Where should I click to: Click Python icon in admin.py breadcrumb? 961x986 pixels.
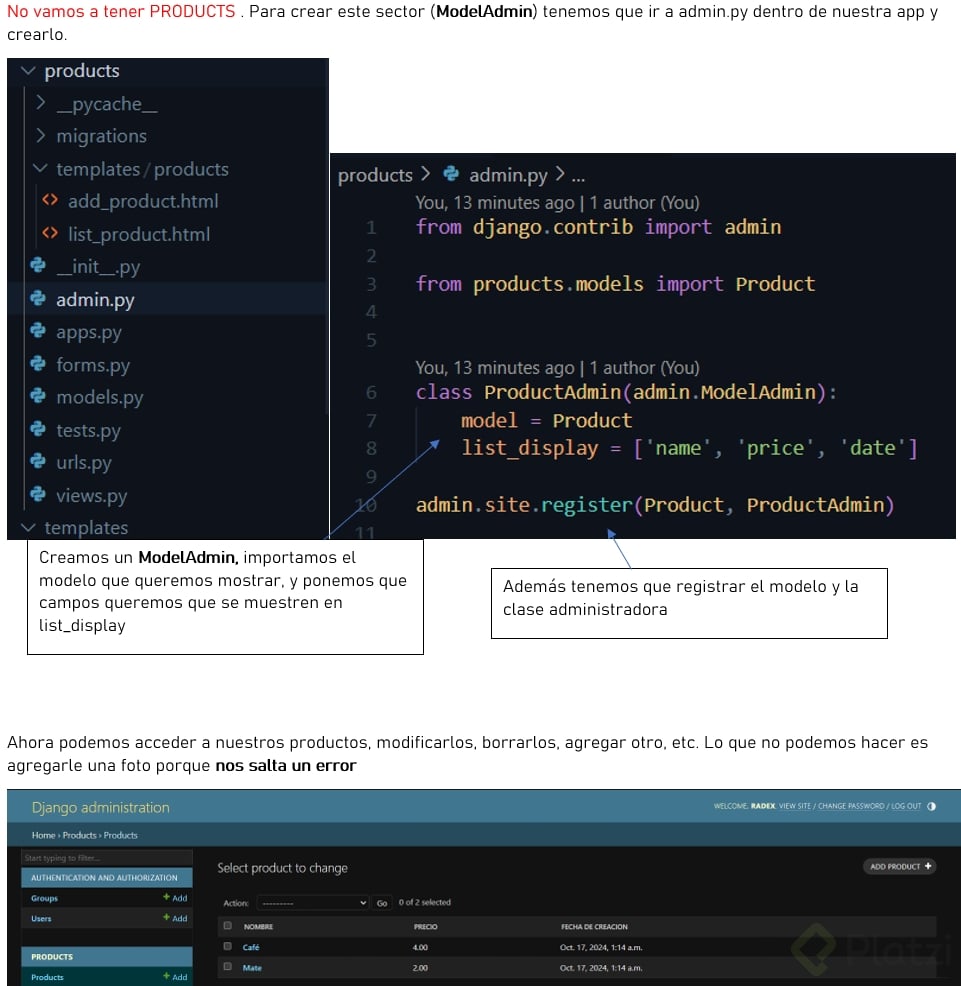pyautogui.click(x=451, y=174)
